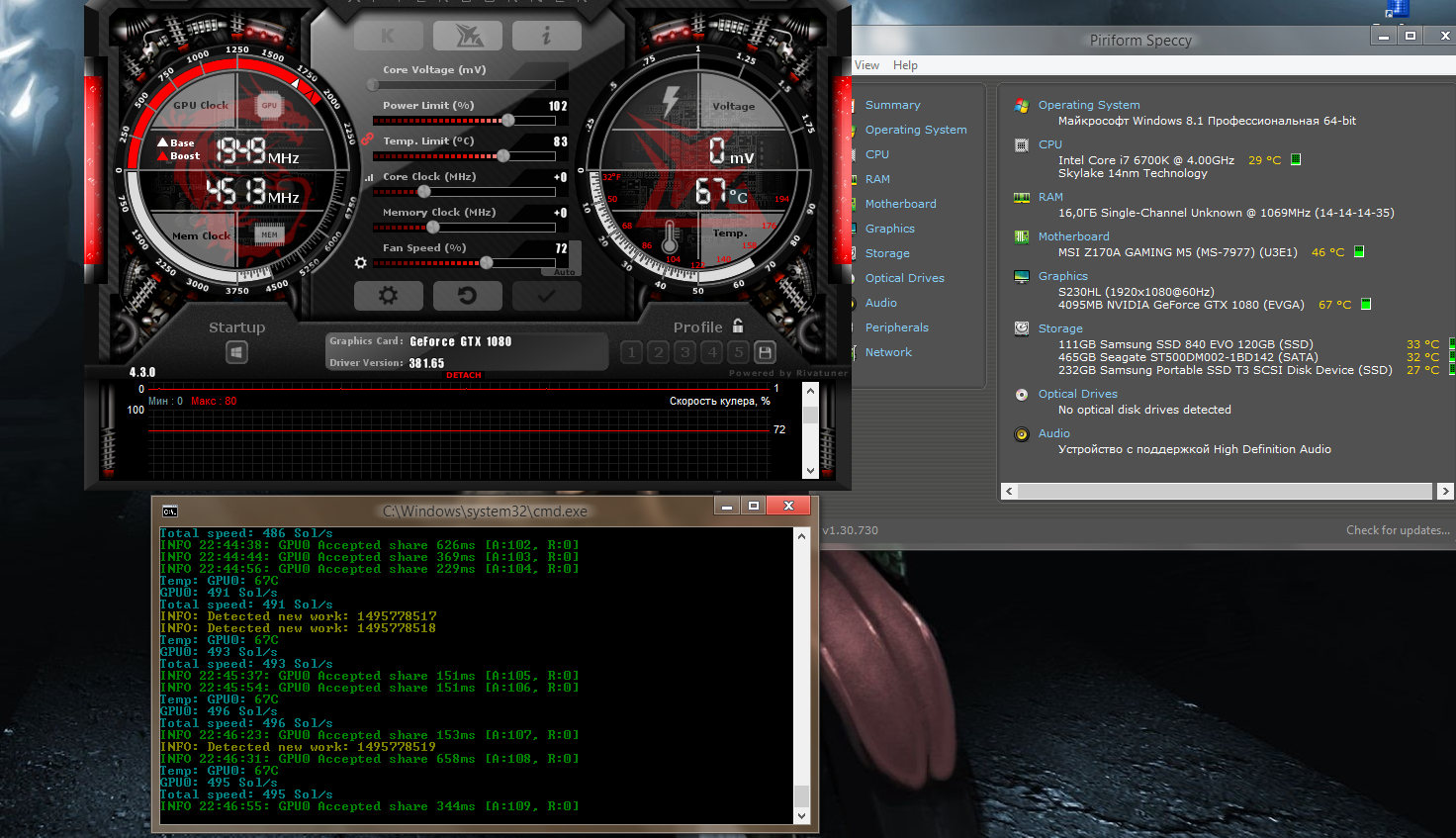
Task: Click the Storage drive icon in Speccy summary
Action: (x=1022, y=328)
